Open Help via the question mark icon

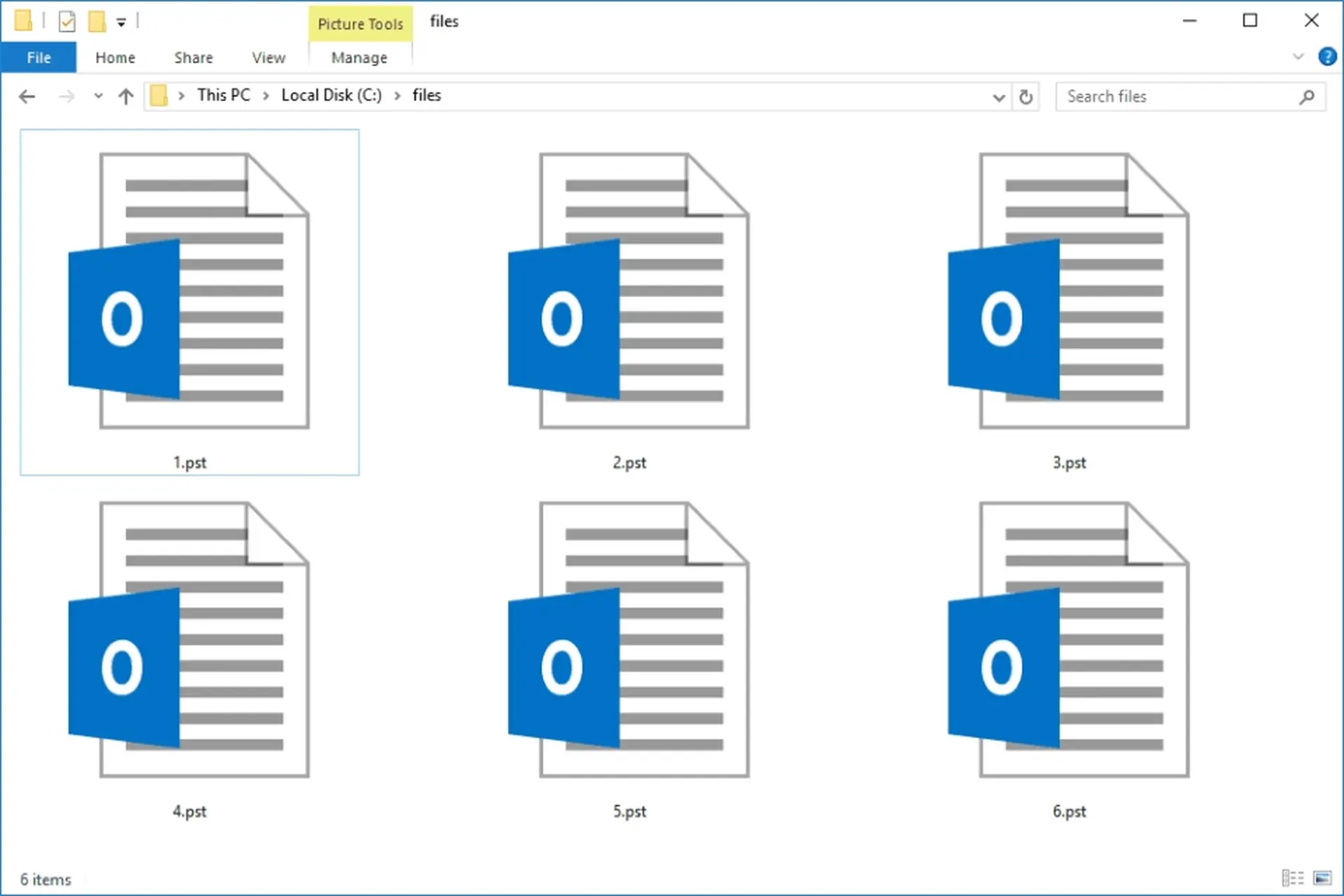click(1327, 57)
